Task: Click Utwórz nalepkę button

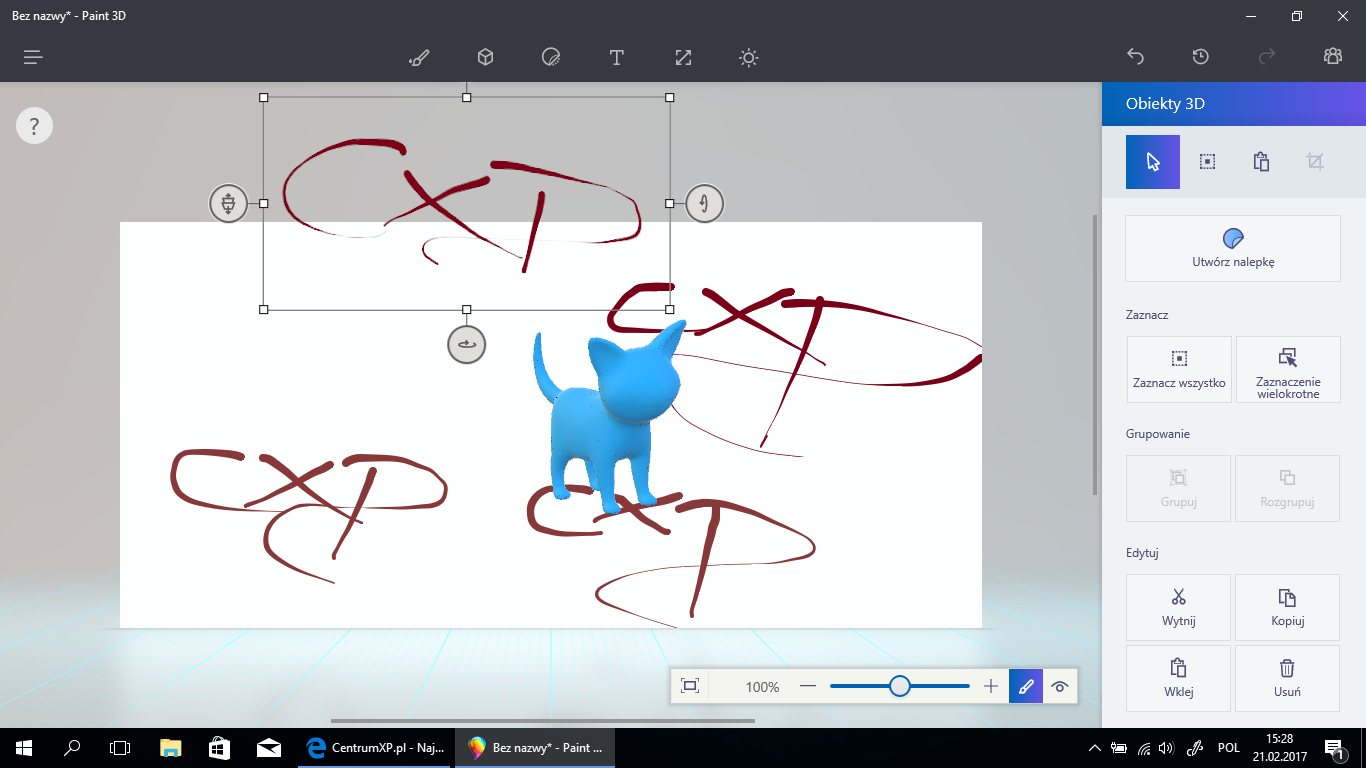Action: [x=1233, y=248]
